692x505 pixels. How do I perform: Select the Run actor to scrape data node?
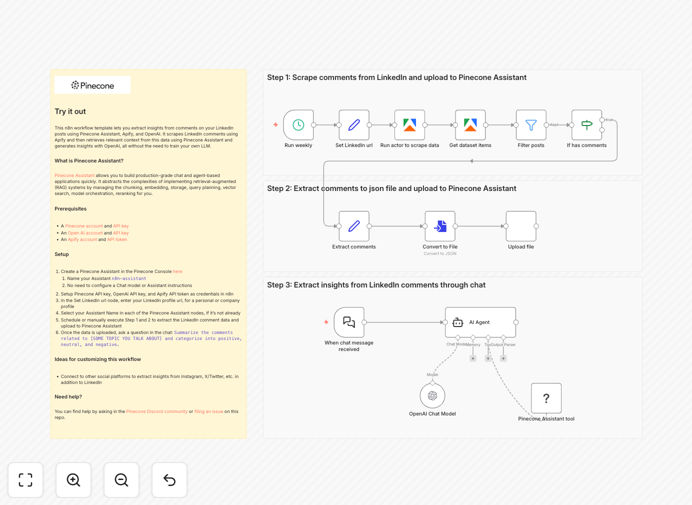(410, 125)
